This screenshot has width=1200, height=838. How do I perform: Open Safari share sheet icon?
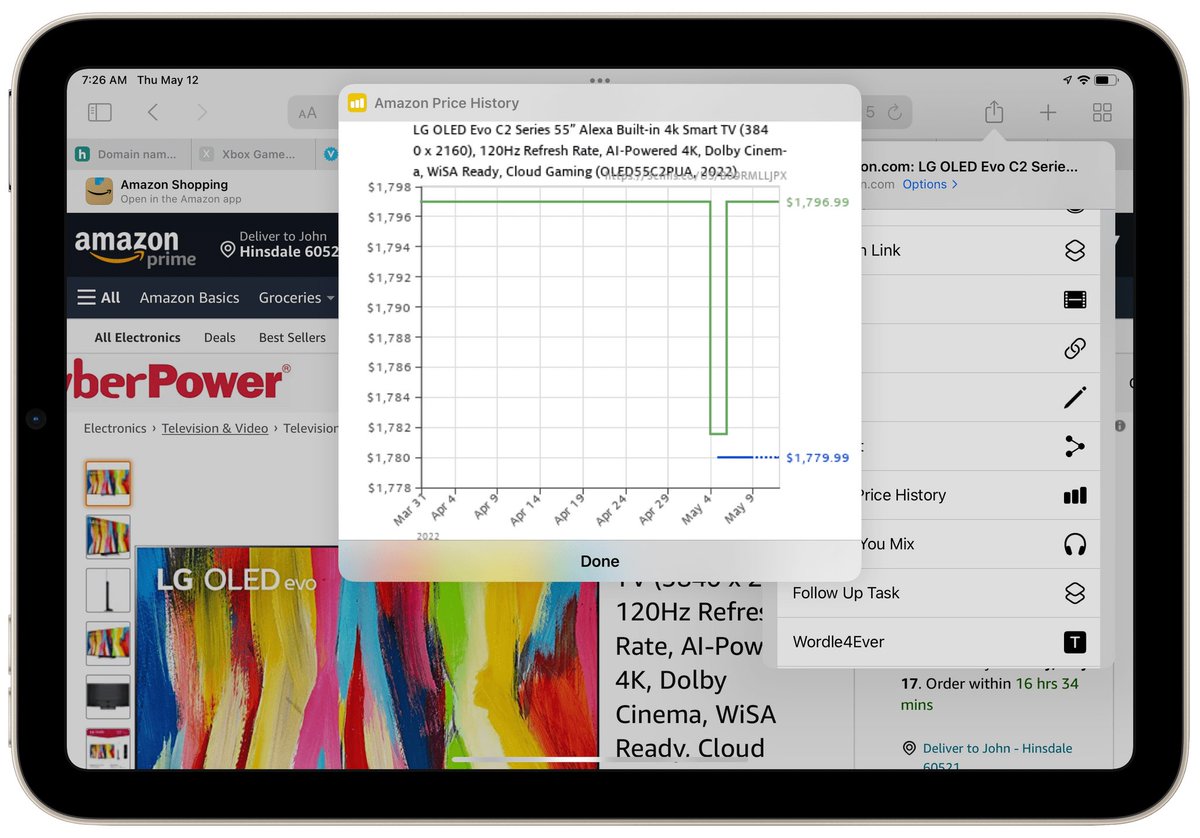coord(993,112)
